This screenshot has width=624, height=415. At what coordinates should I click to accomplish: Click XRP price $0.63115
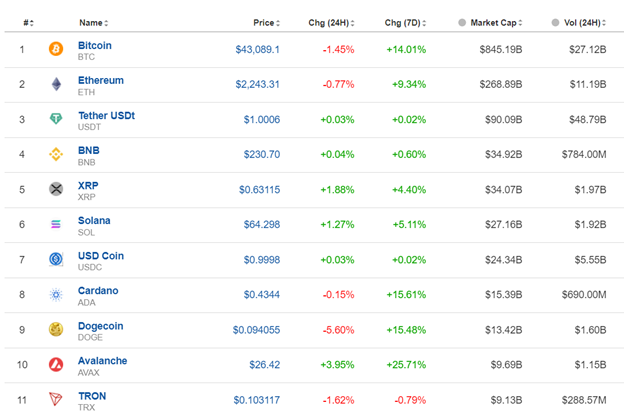(259, 189)
